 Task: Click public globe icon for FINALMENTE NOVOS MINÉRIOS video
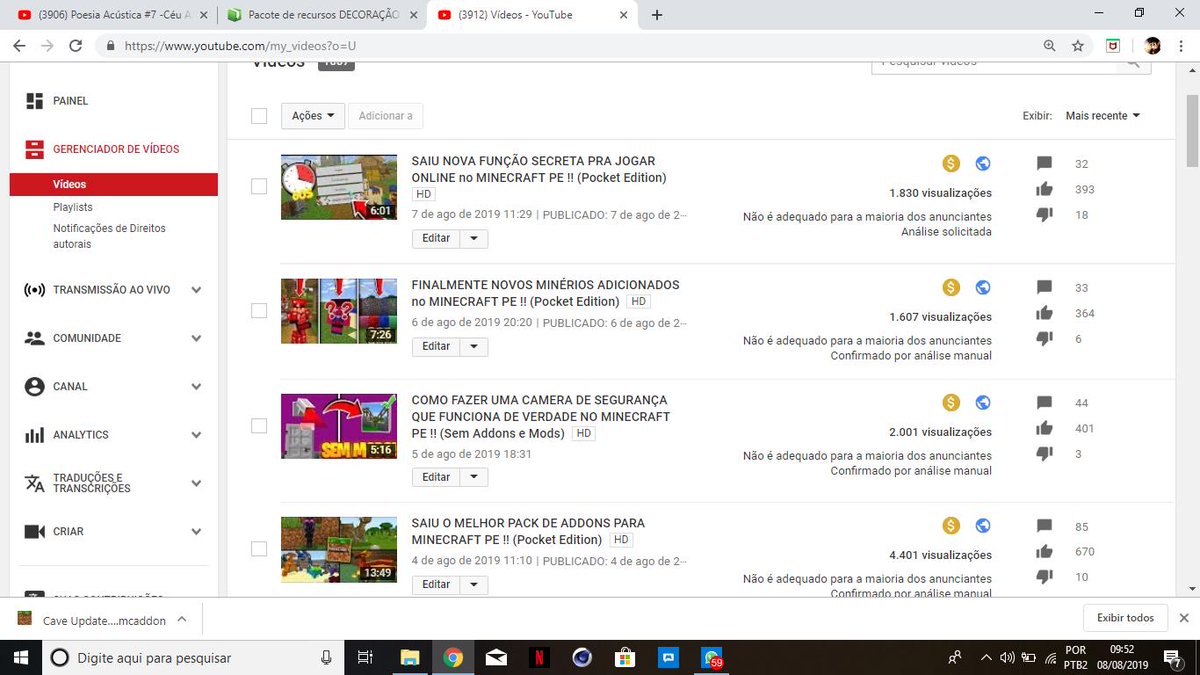983,287
